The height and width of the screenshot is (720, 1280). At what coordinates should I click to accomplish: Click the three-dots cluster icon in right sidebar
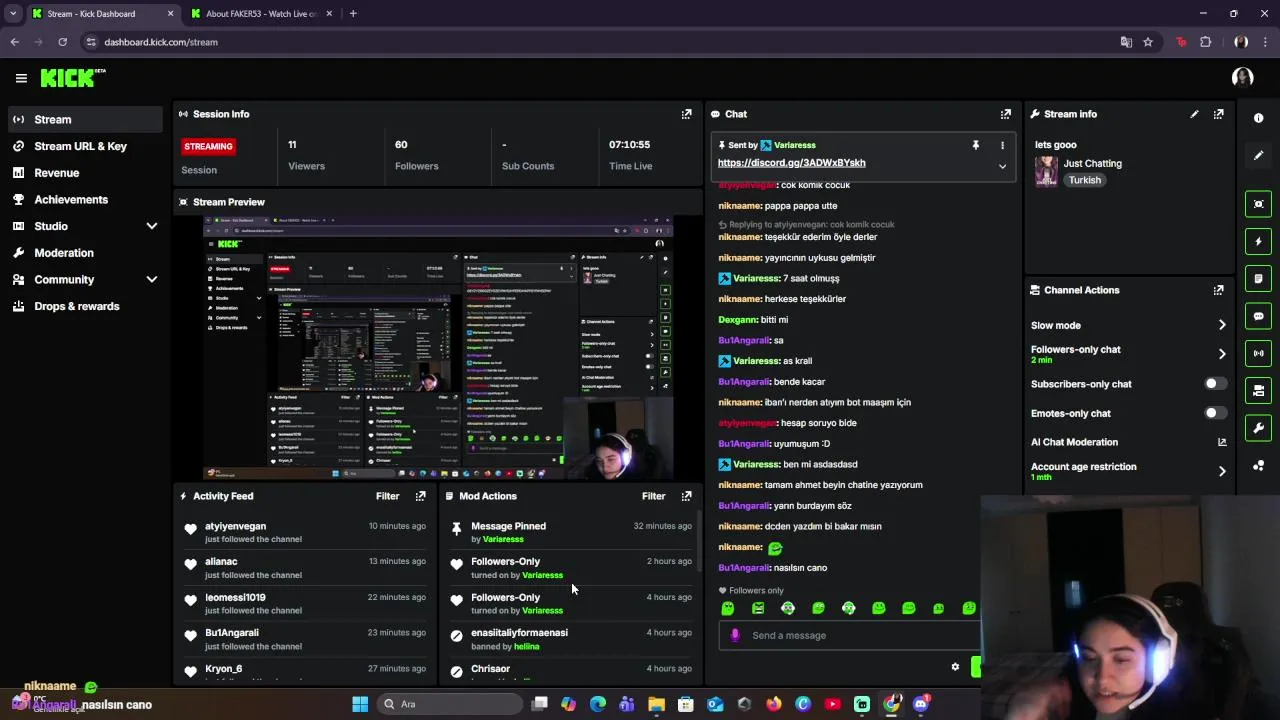tap(1258, 466)
